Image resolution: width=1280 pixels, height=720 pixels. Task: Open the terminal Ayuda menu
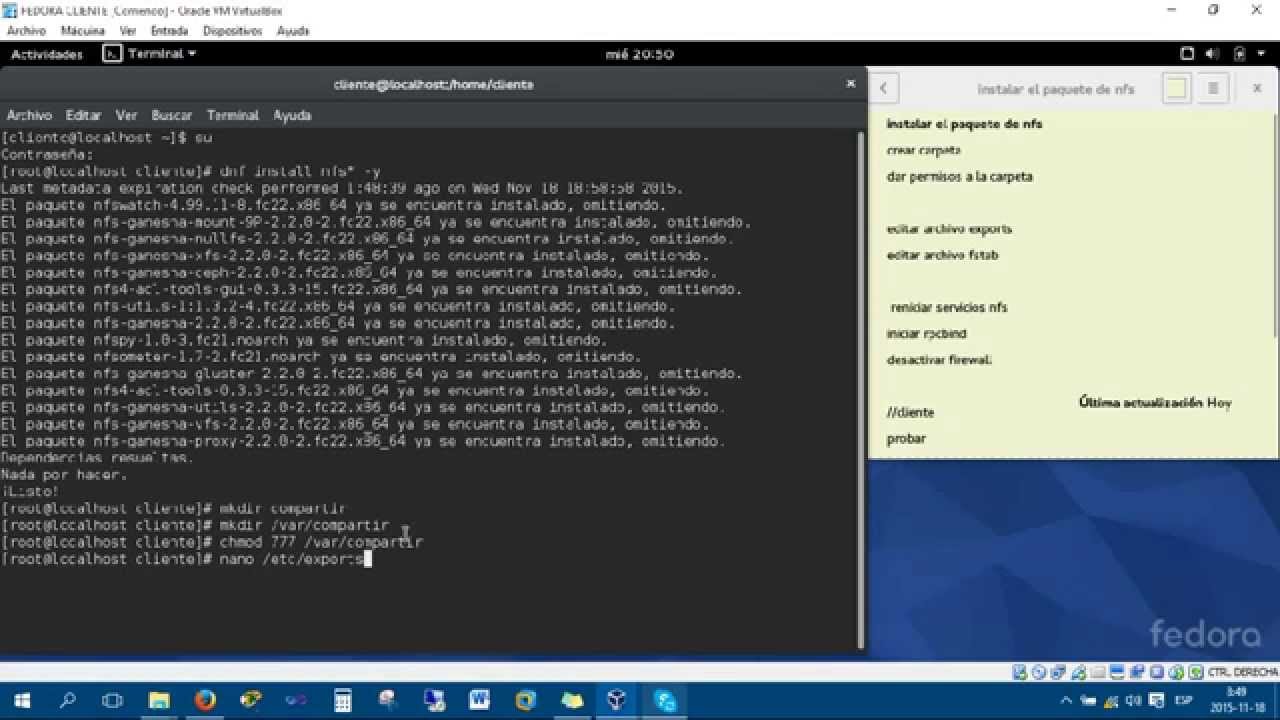click(x=292, y=115)
